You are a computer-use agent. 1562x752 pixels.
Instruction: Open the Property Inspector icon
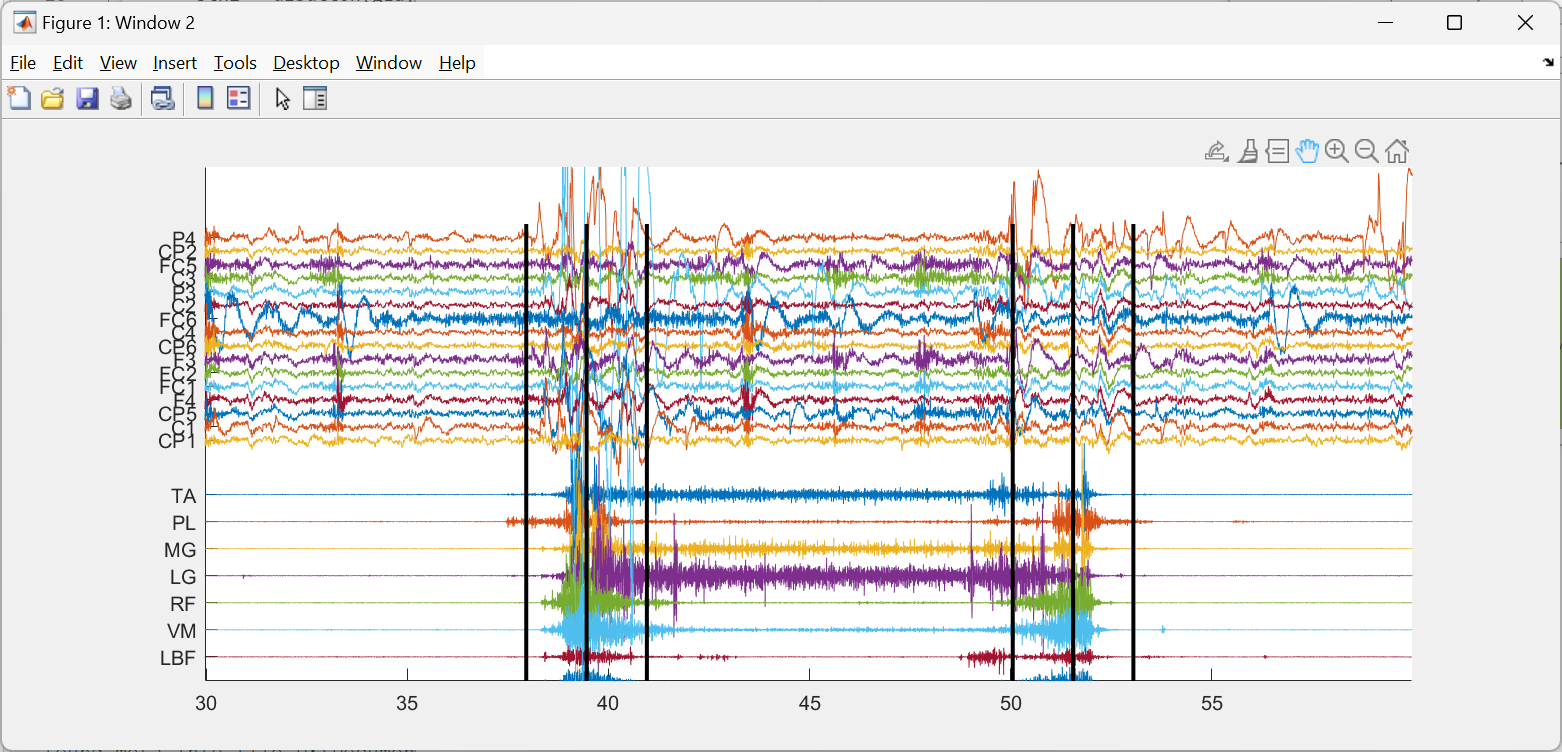(x=315, y=98)
